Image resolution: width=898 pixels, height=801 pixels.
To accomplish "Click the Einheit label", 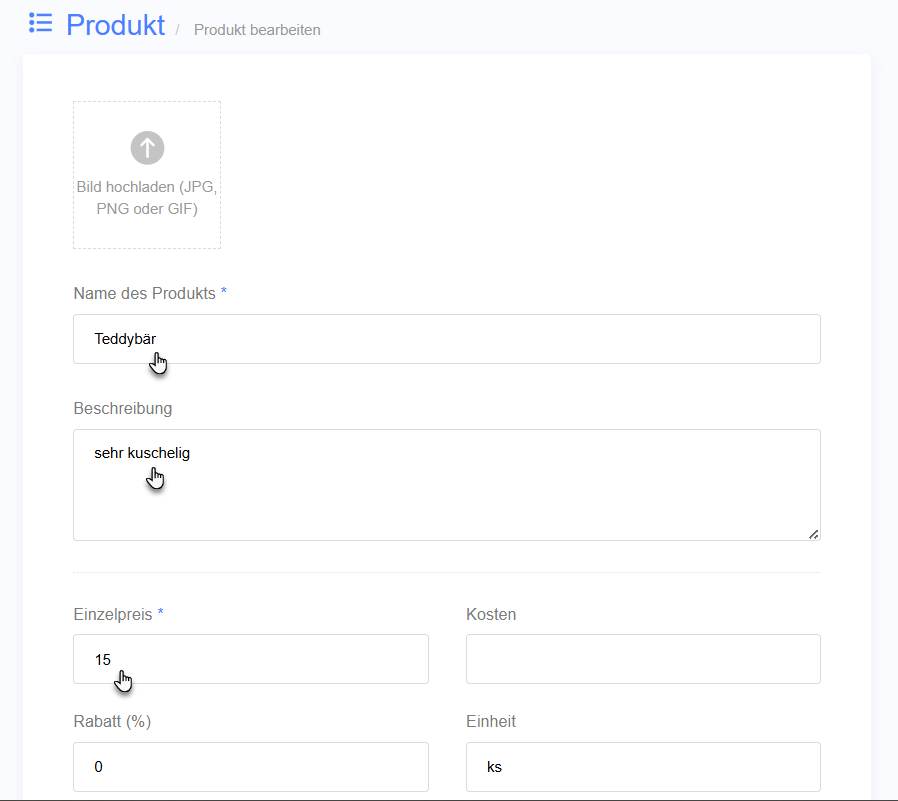I will tap(491, 721).
